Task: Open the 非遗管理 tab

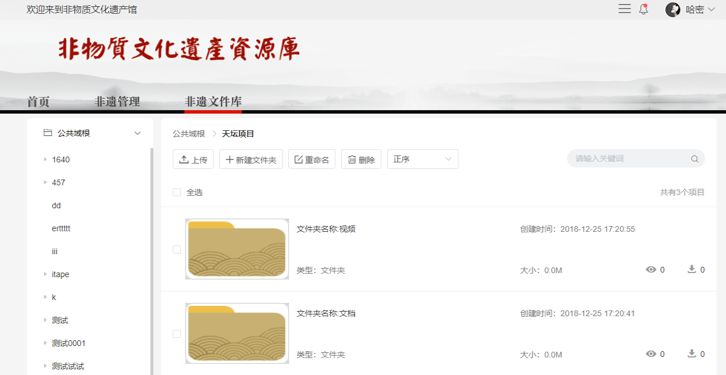Action: pos(117,102)
